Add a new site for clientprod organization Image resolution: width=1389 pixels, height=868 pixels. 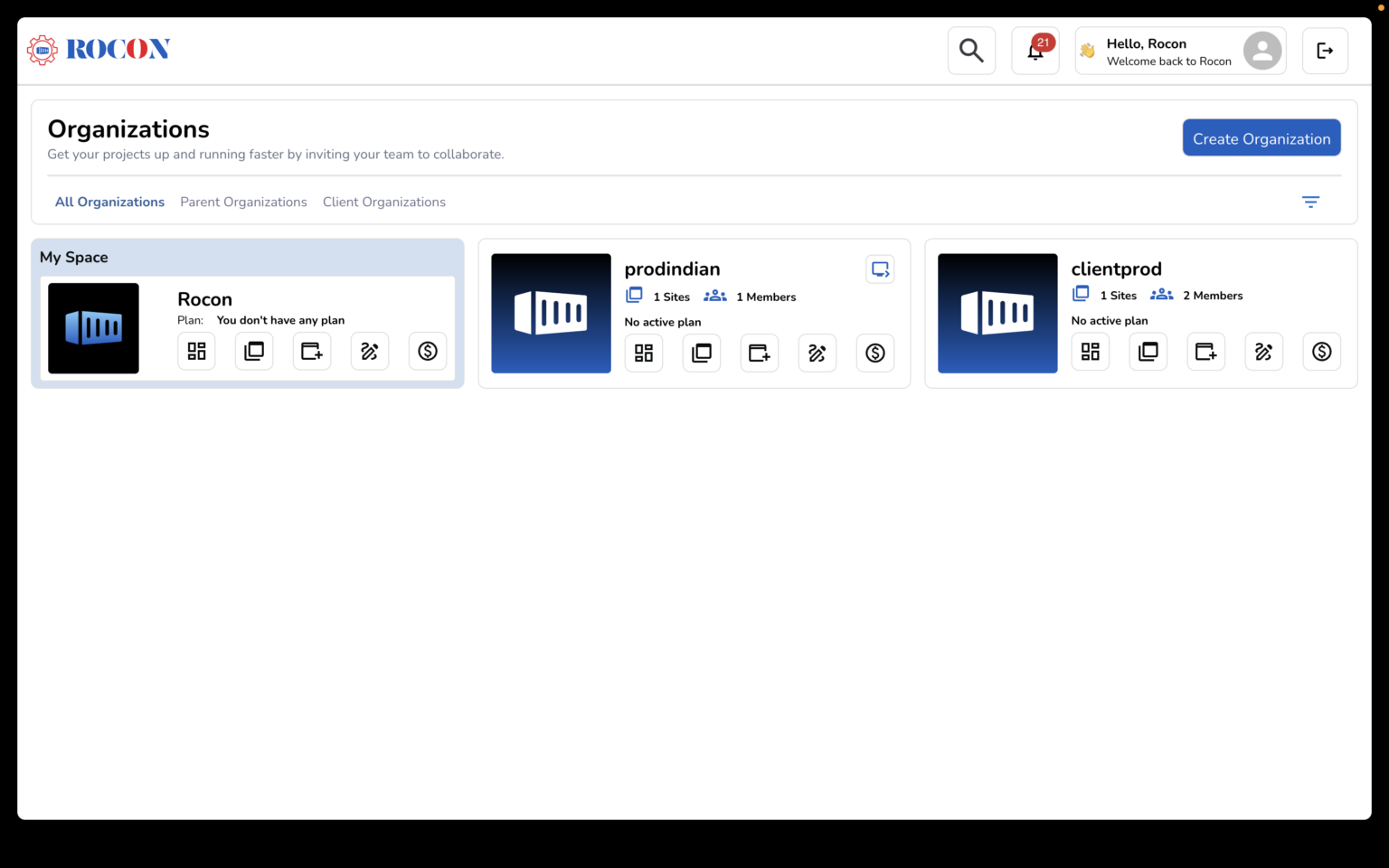(x=1205, y=352)
